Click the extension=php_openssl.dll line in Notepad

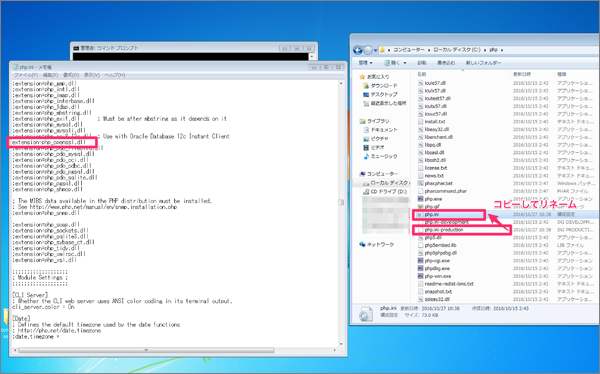pos(48,142)
